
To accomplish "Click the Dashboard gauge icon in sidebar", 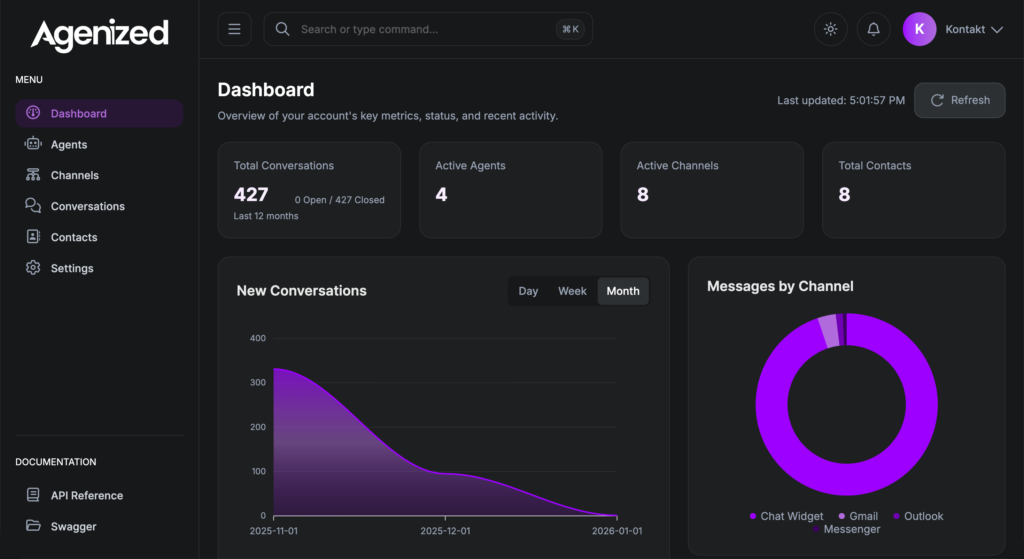I will click(33, 113).
